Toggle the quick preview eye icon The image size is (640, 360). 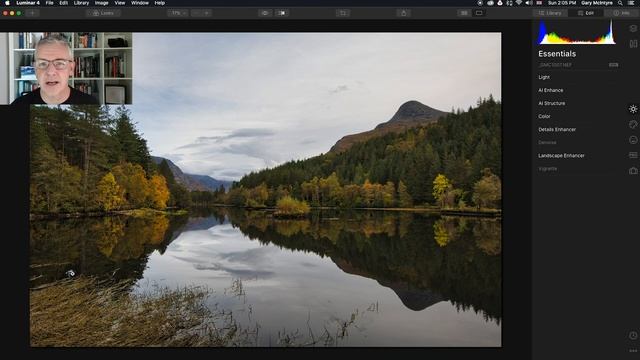[265, 13]
